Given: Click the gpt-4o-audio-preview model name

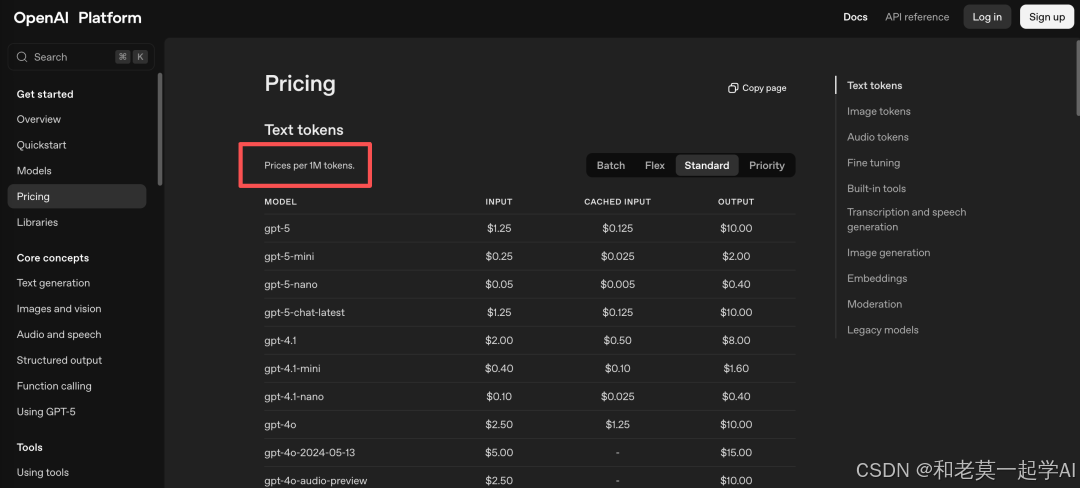Looking at the screenshot, I should [x=316, y=480].
